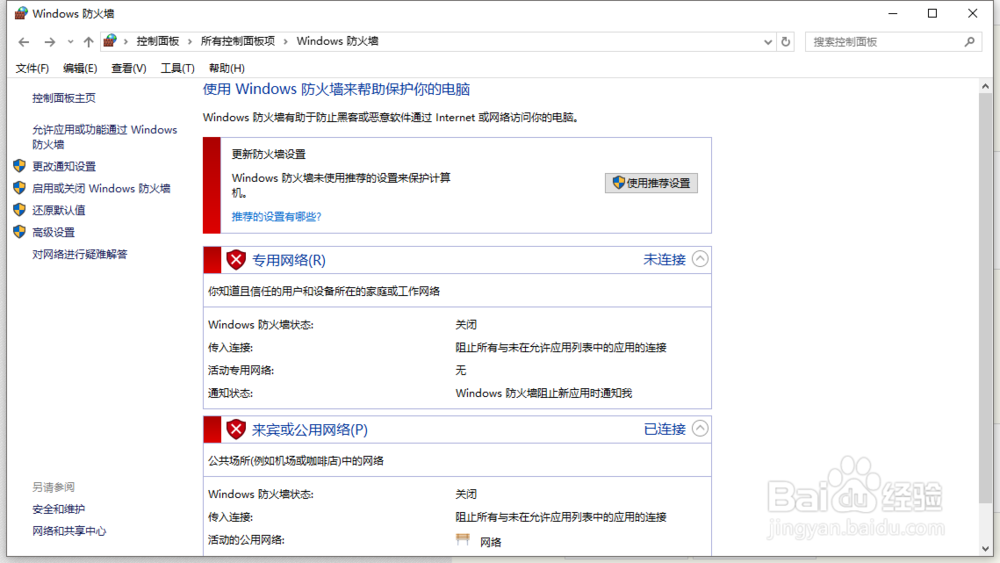The image size is (1000, 563).
Task: Click the vertical scrollbar thumb
Action: 986,298
